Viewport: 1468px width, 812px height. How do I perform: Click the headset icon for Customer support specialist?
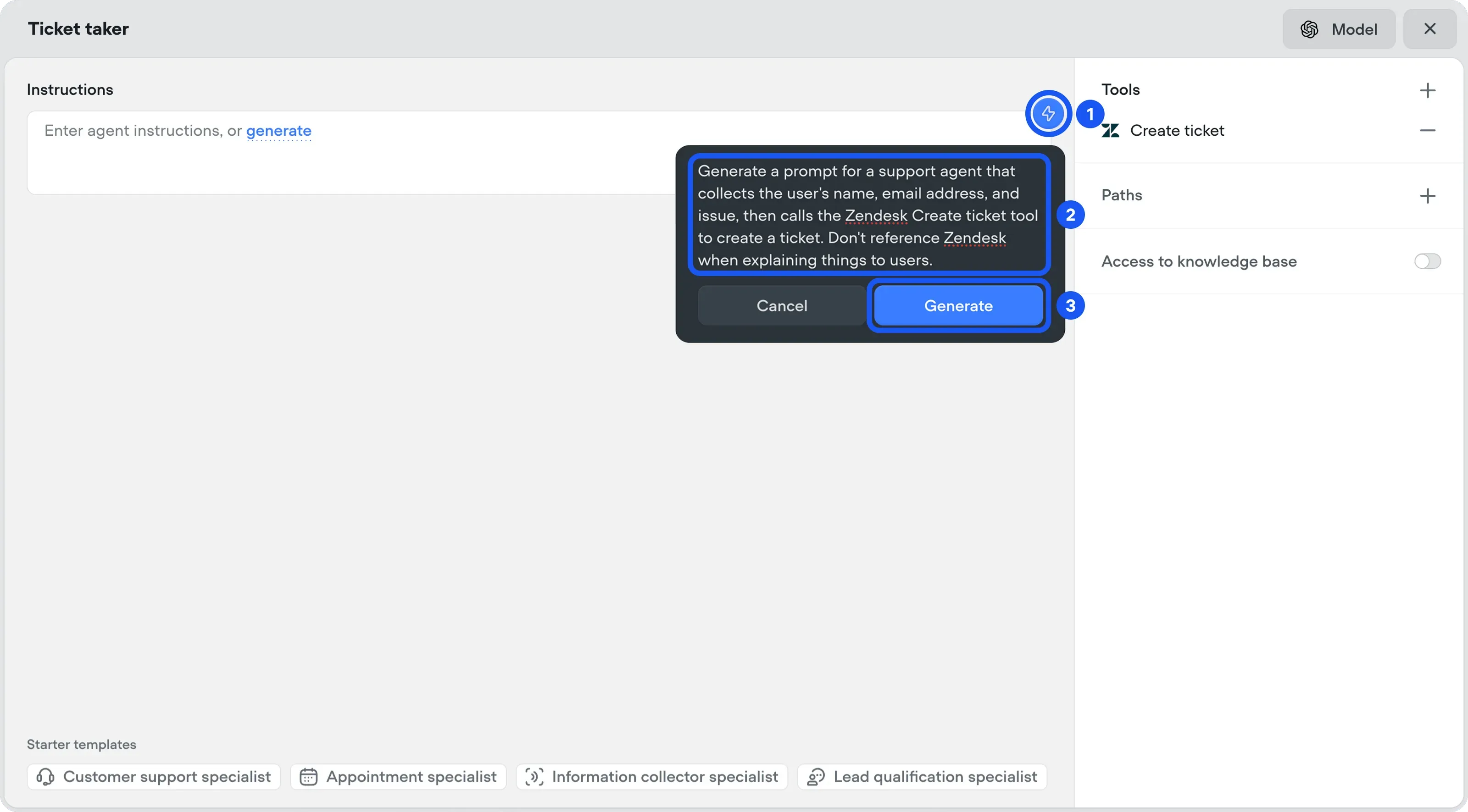pyautogui.click(x=45, y=777)
